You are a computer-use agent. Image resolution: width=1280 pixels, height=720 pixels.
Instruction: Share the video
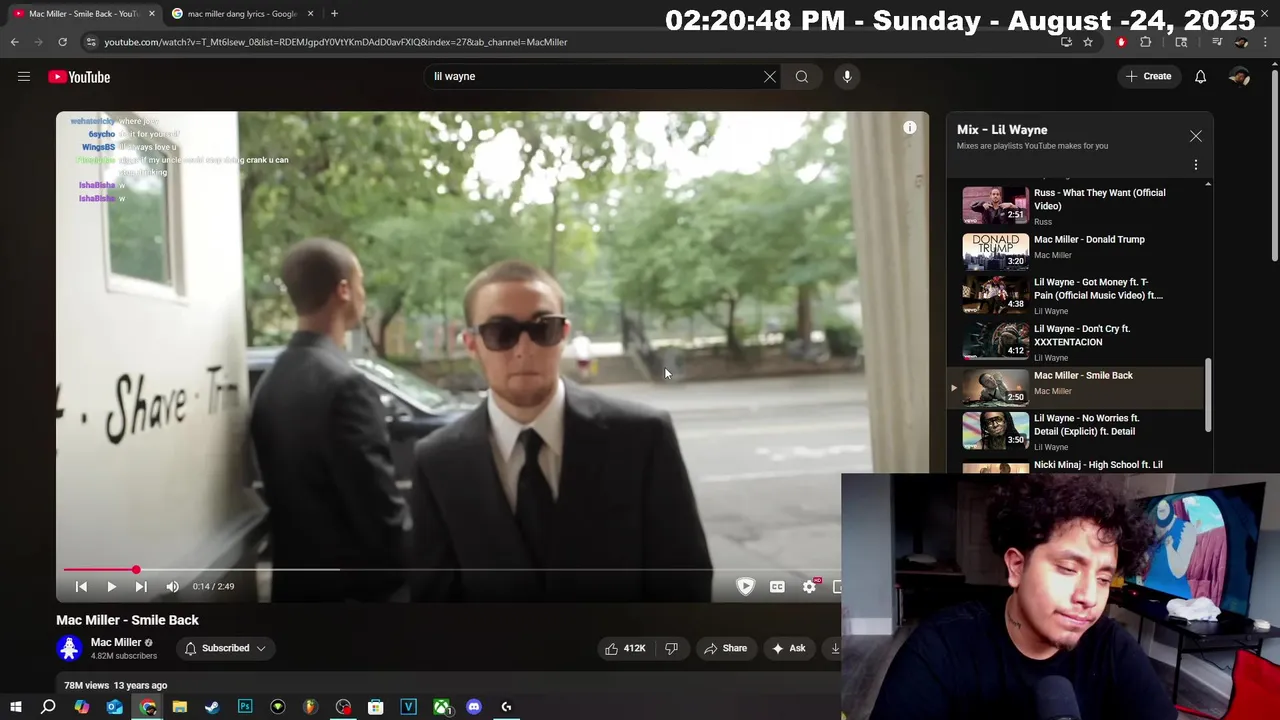pos(725,648)
